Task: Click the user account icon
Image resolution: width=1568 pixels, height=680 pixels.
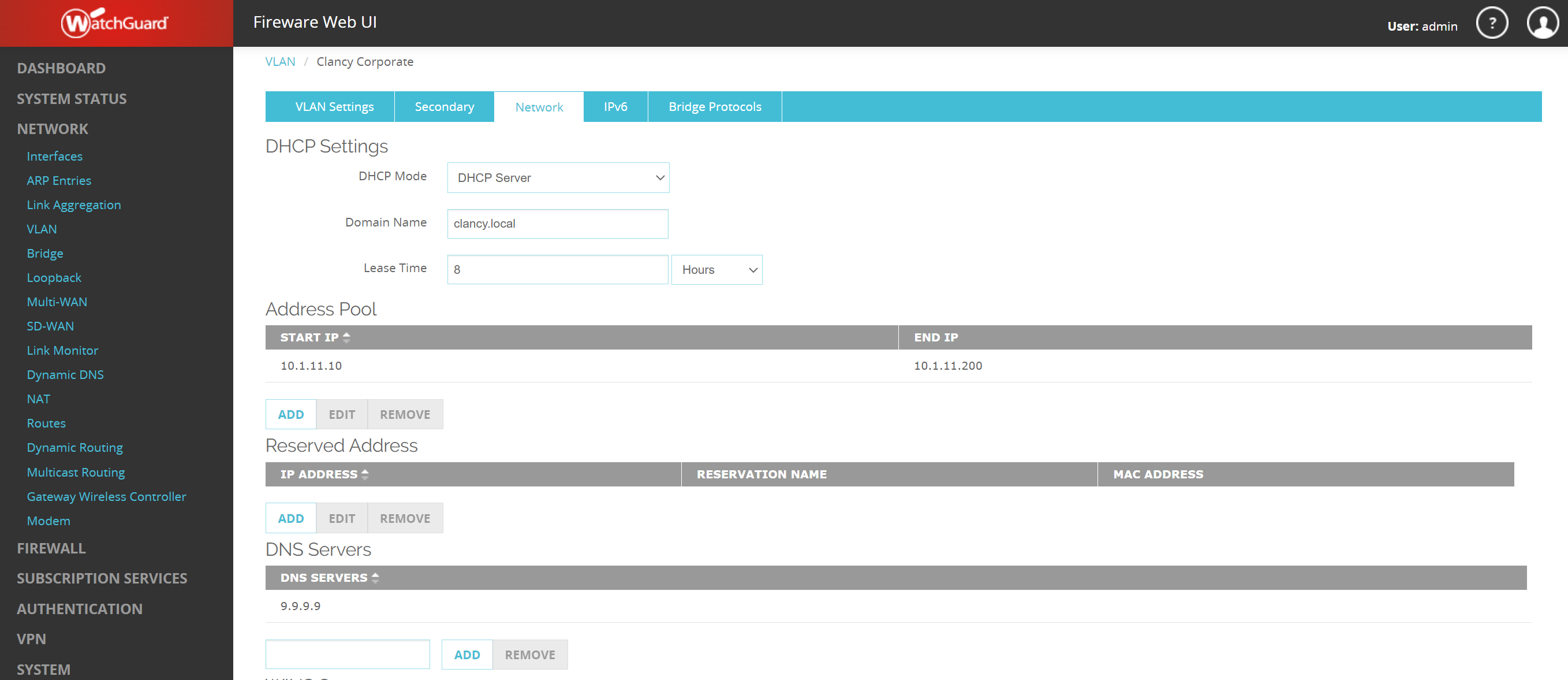Action: coord(1543,23)
